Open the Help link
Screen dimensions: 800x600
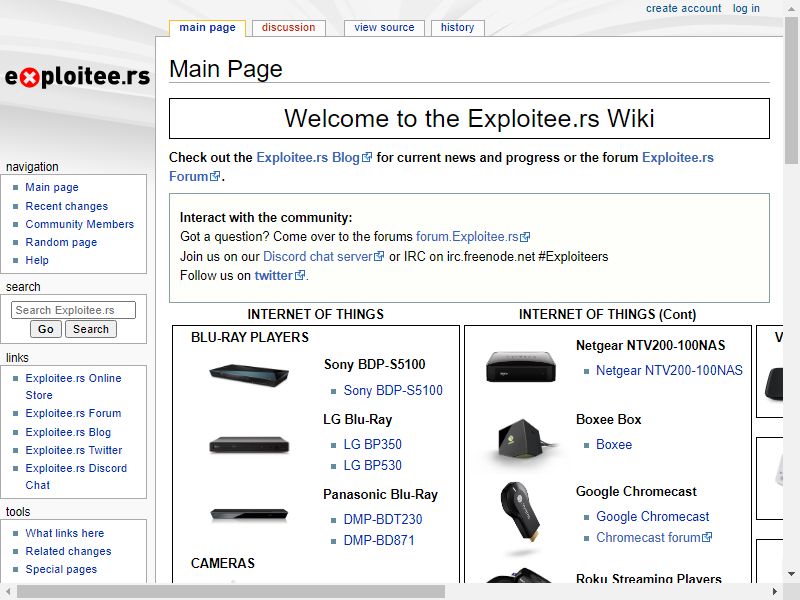tap(37, 260)
